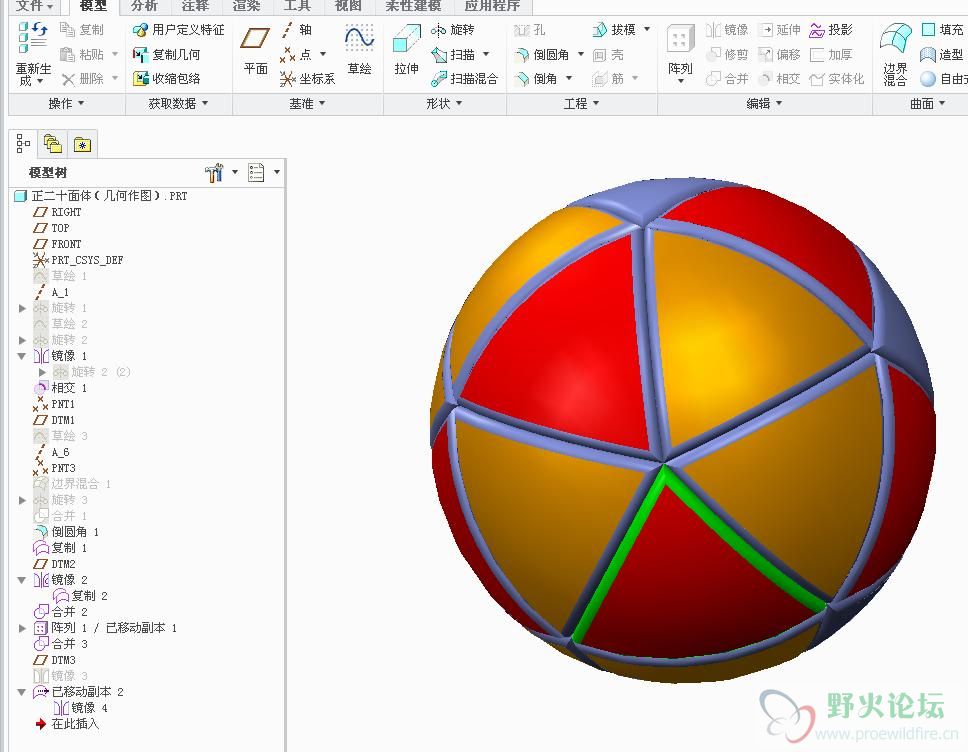Viewport: 968px width, 752px height.
Task: Select the 轴 (Axis) tool
Action: tap(296, 30)
